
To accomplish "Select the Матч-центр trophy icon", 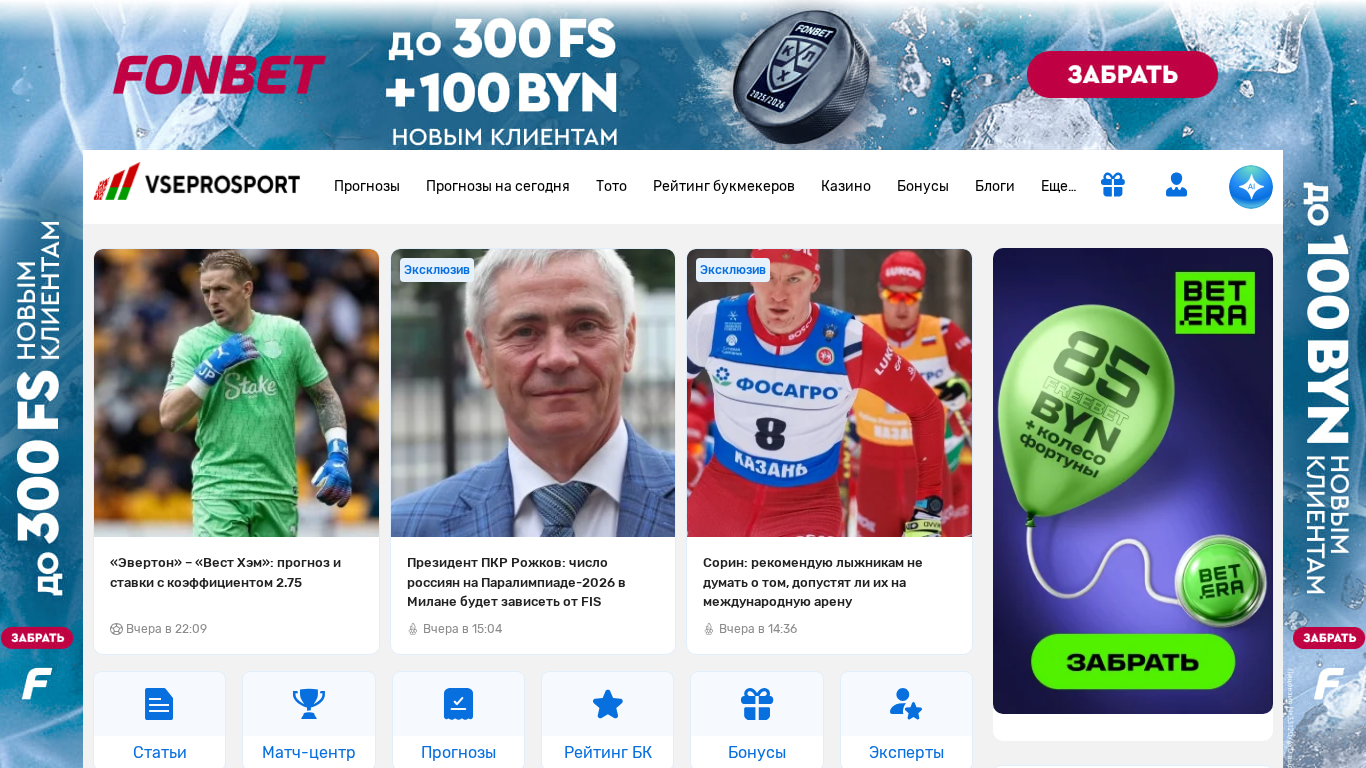I will [x=309, y=704].
